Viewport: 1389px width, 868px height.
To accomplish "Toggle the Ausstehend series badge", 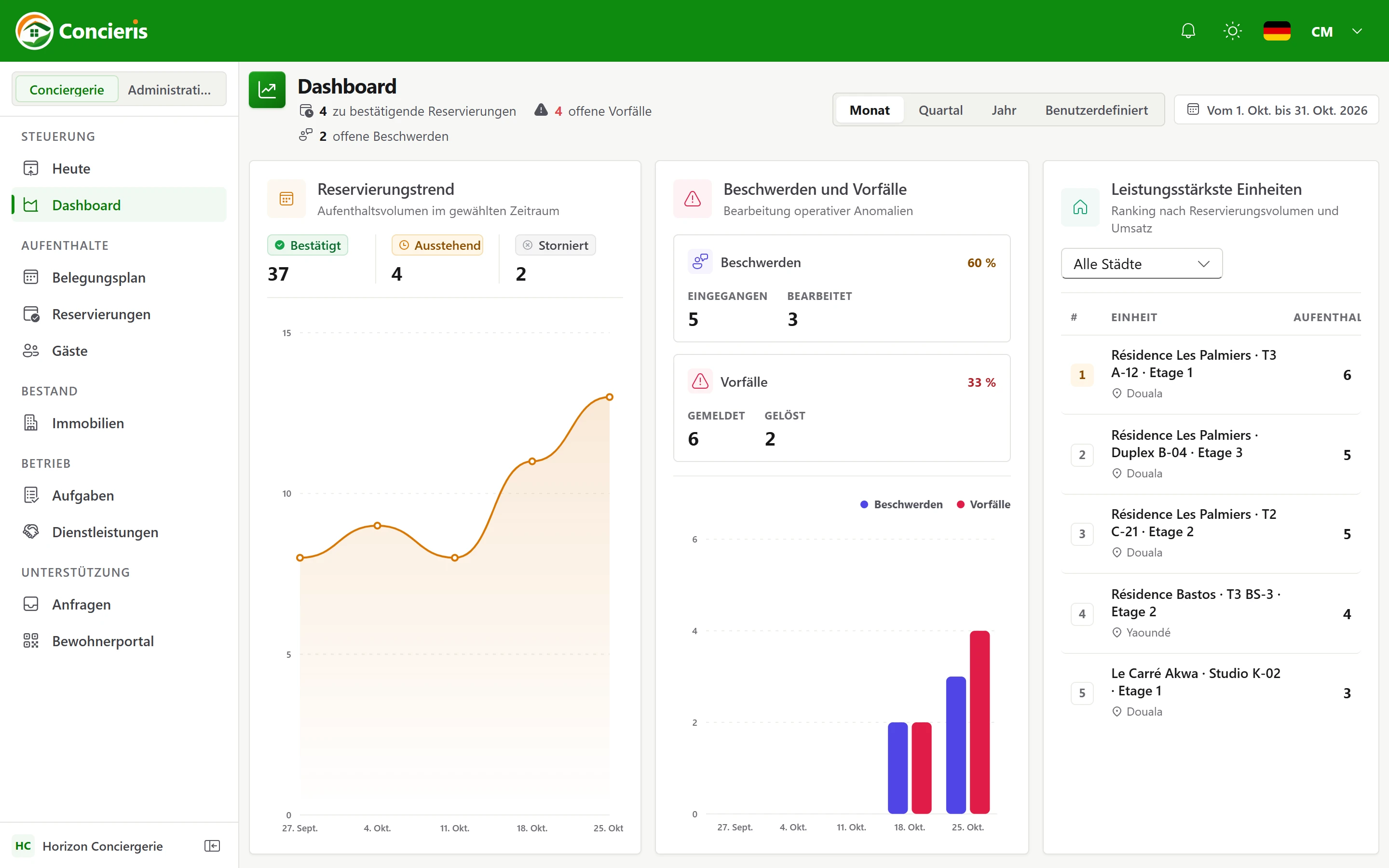I will (437, 245).
